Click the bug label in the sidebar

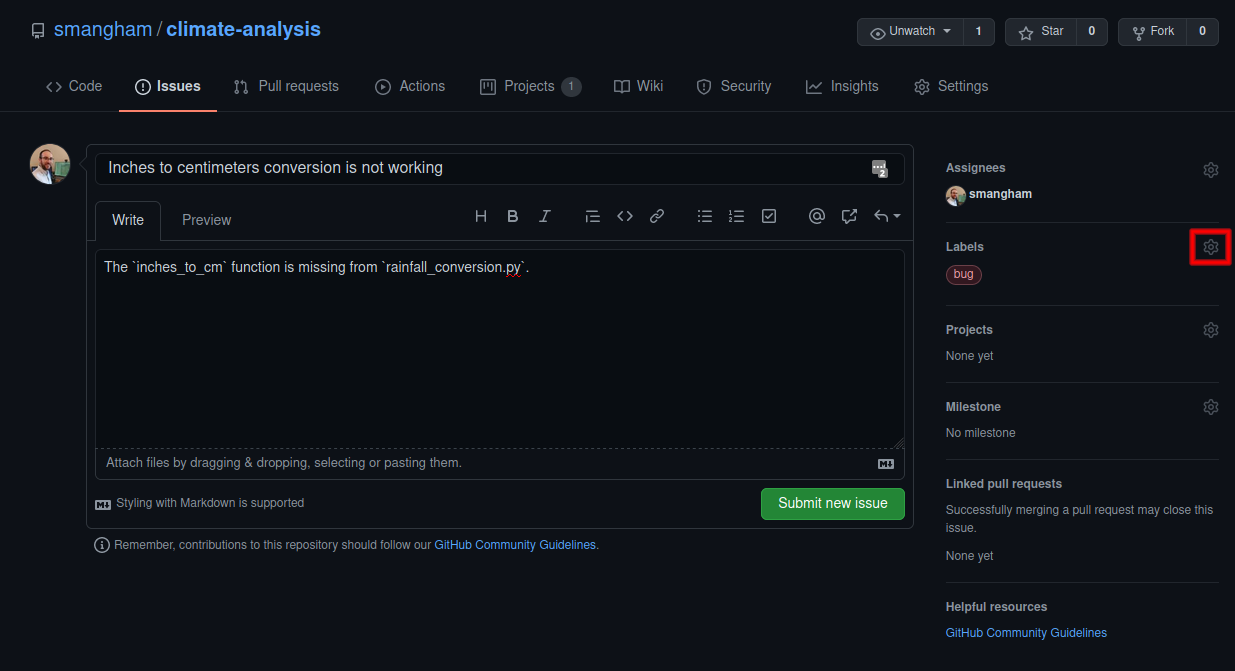point(964,274)
